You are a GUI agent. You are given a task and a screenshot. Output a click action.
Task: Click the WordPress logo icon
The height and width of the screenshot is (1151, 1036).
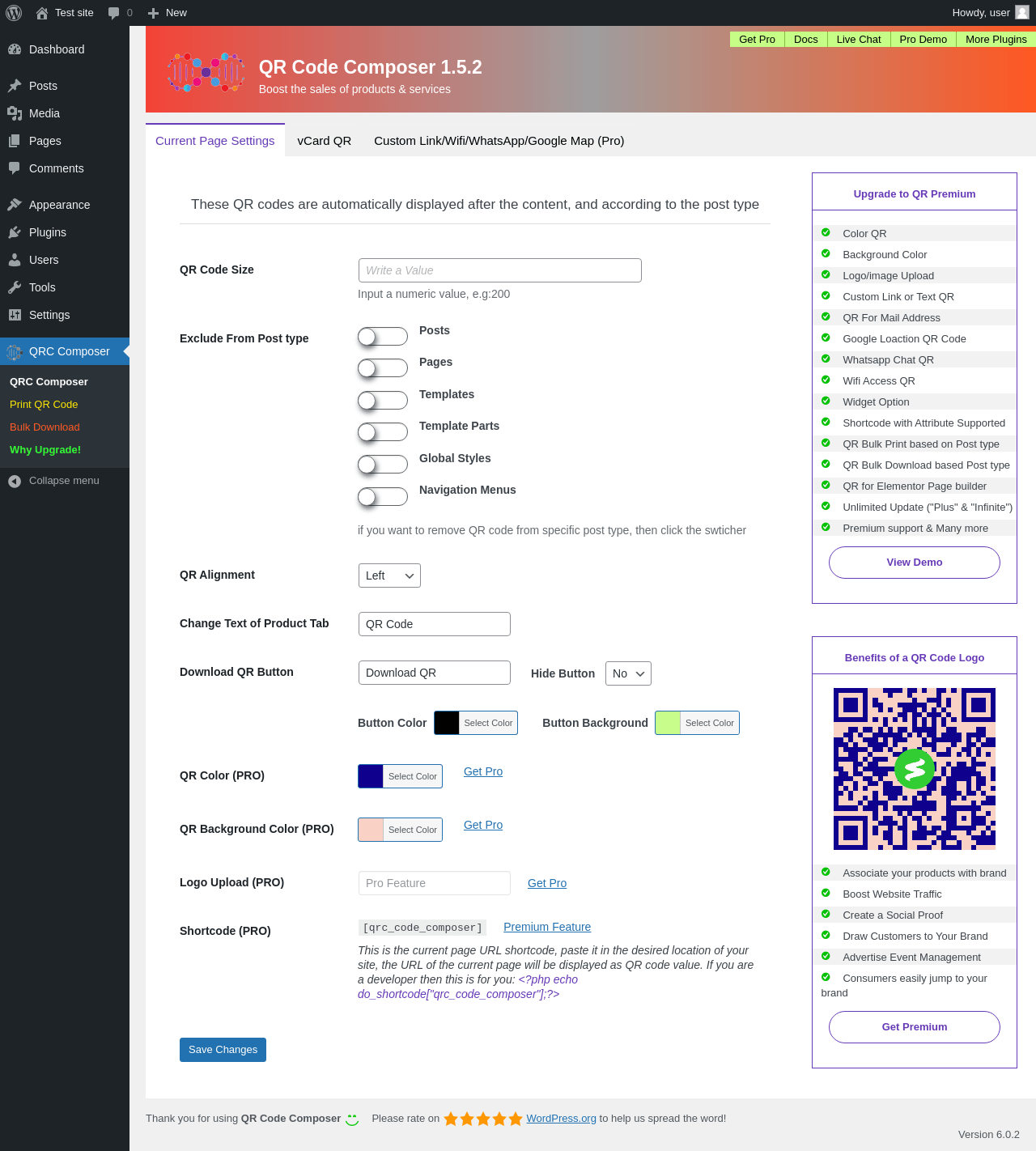coord(14,13)
